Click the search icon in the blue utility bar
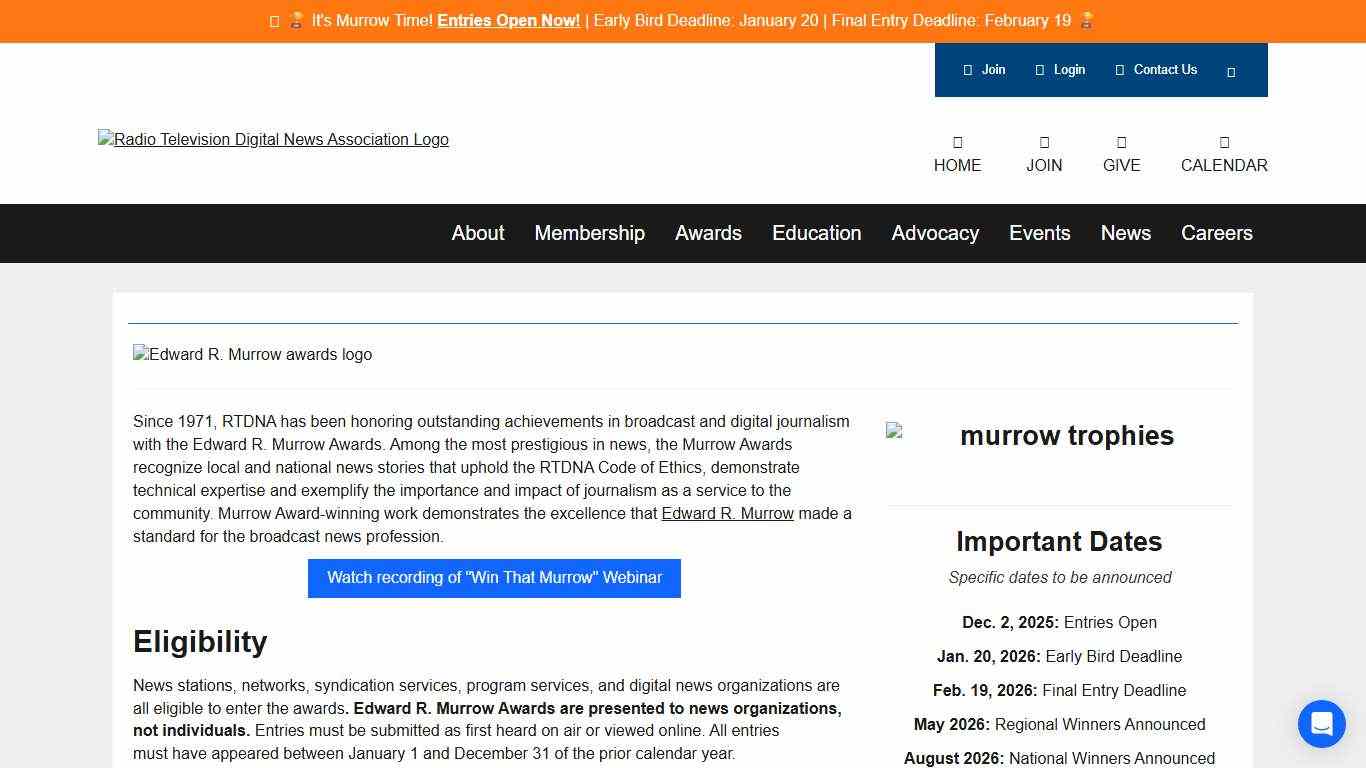This screenshot has width=1366, height=768. pyautogui.click(x=1231, y=70)
